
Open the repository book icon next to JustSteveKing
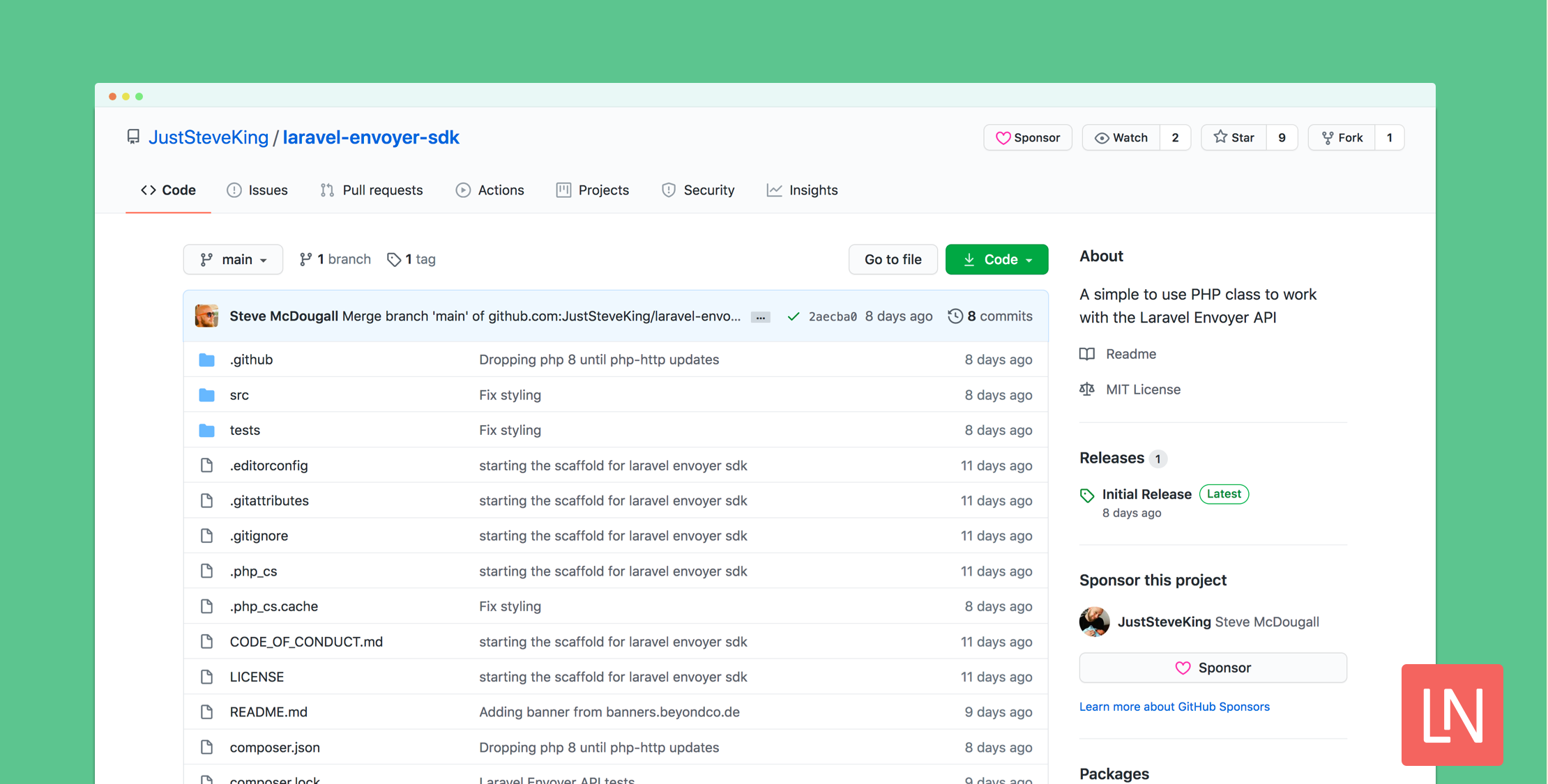point(133,137)
